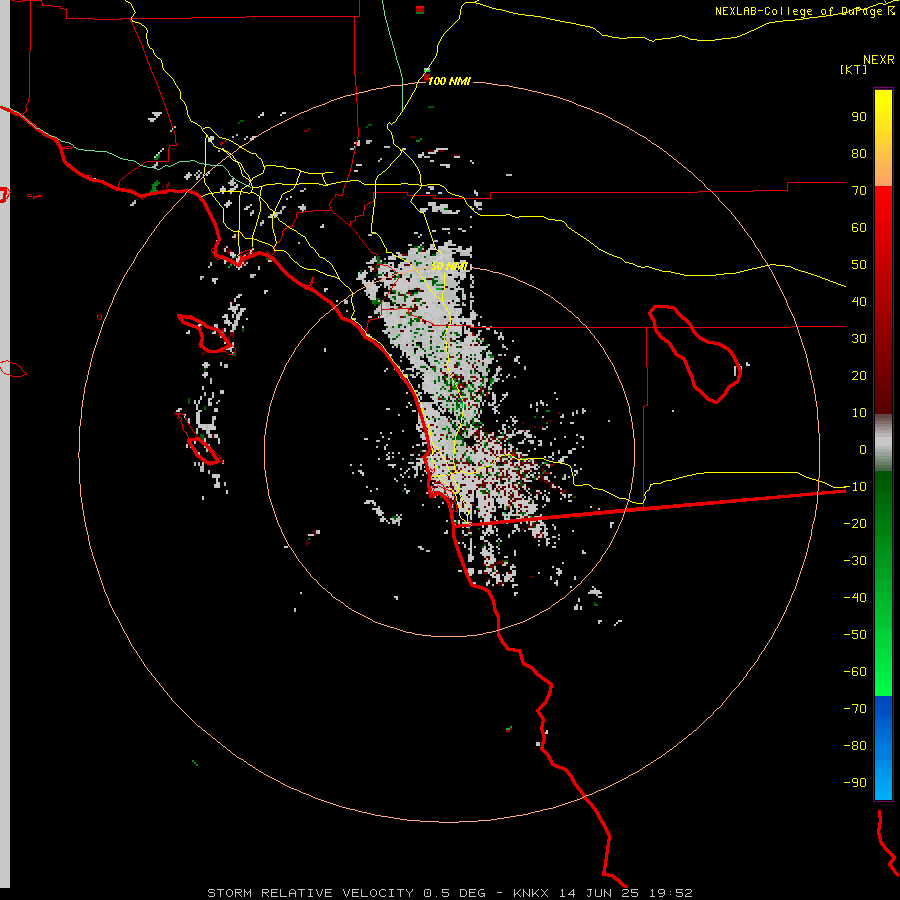Click the yellow segment atop the velocity color bar
Screen dimensions: 900x900
click(883, 138)
